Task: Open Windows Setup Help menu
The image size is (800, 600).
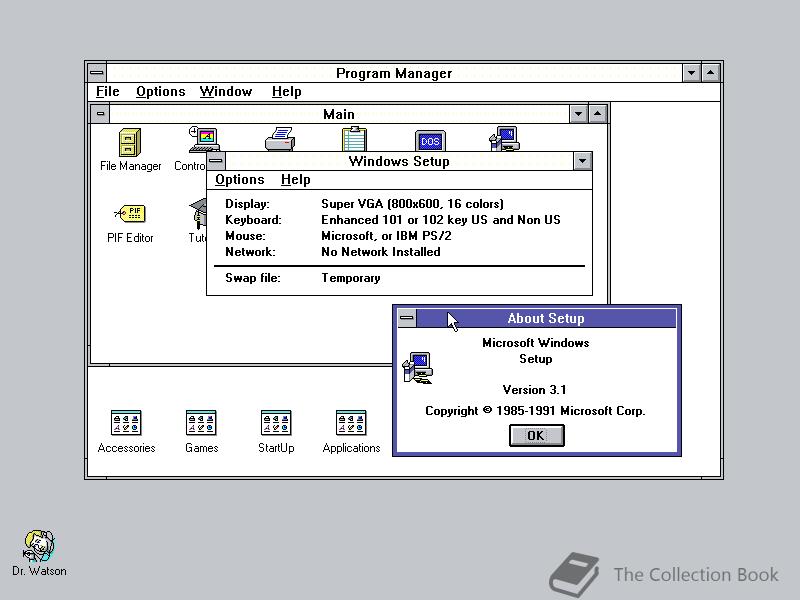Action: pos(295,180)
